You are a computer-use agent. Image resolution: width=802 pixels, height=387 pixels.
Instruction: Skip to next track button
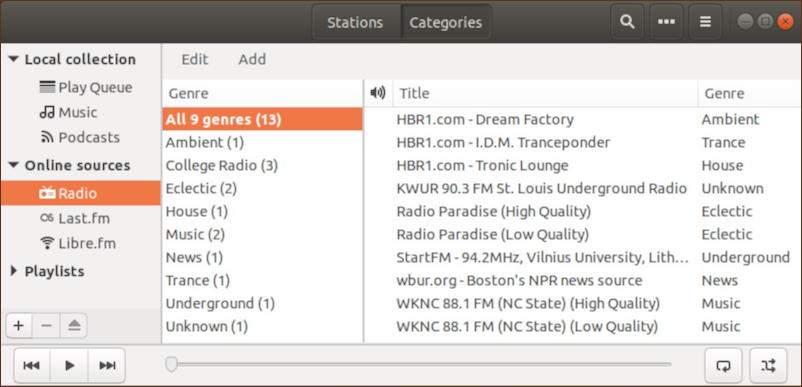(x=107, y=366)
